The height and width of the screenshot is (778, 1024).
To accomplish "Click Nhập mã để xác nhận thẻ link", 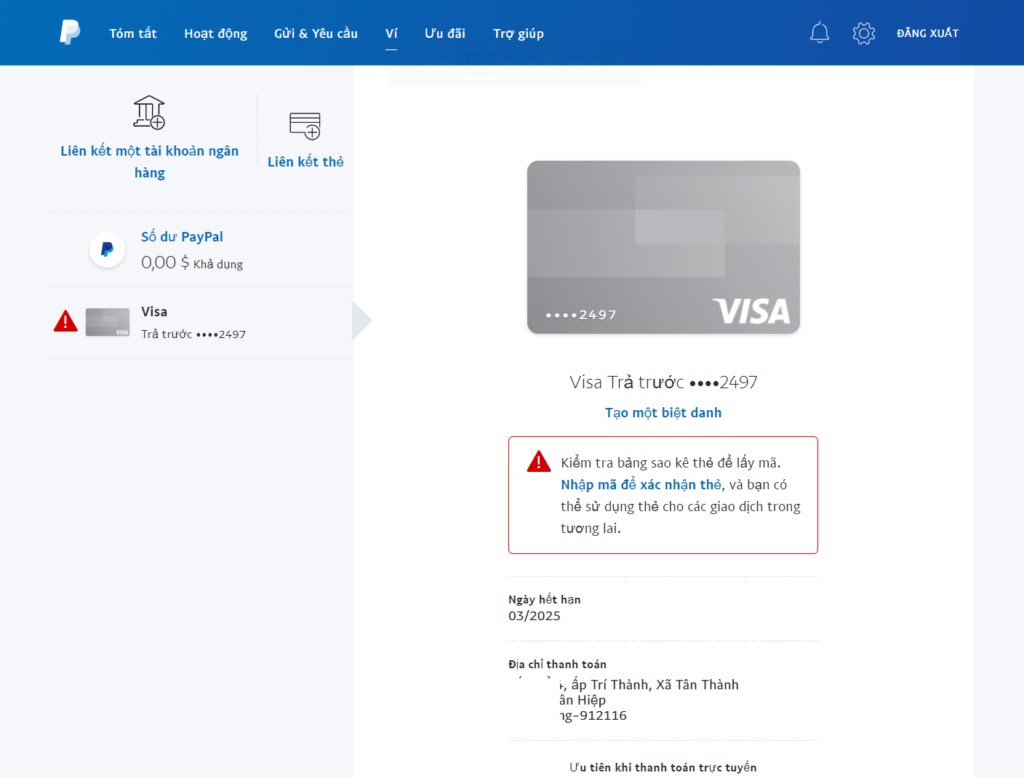I will [x=640, y=485].
